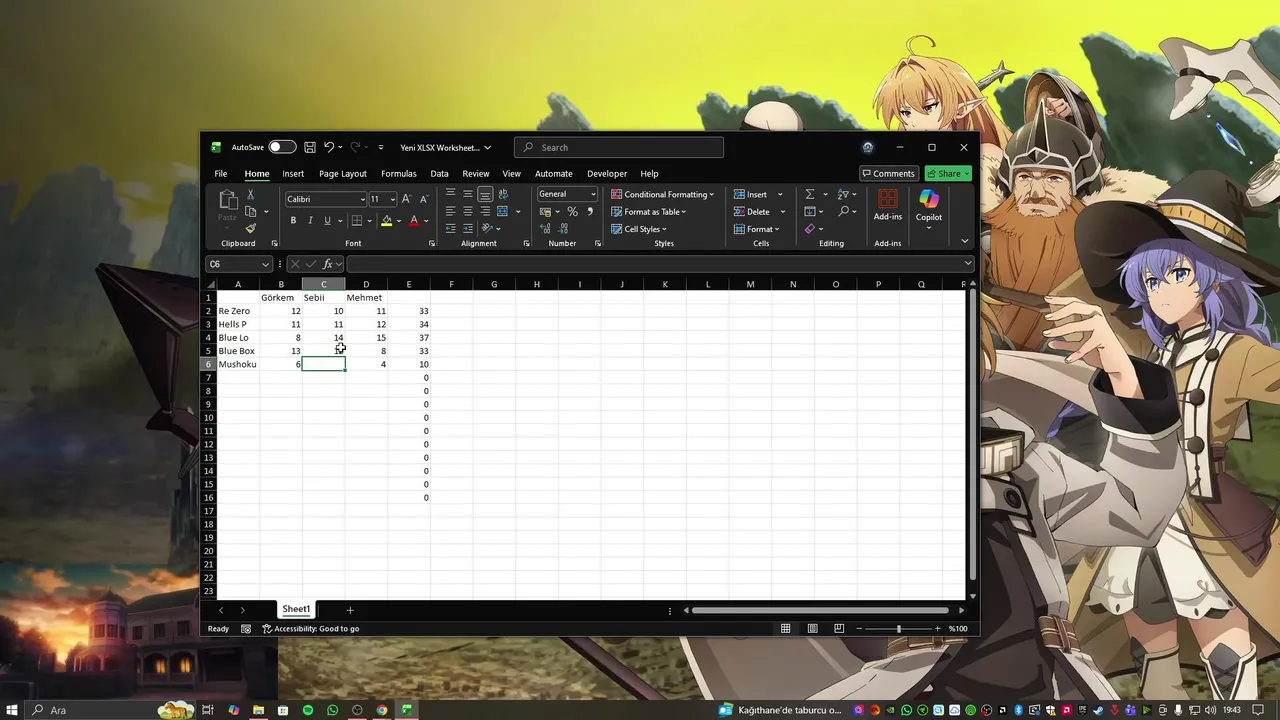
Task: Click the Cut scissors icon
Action: 251,195
